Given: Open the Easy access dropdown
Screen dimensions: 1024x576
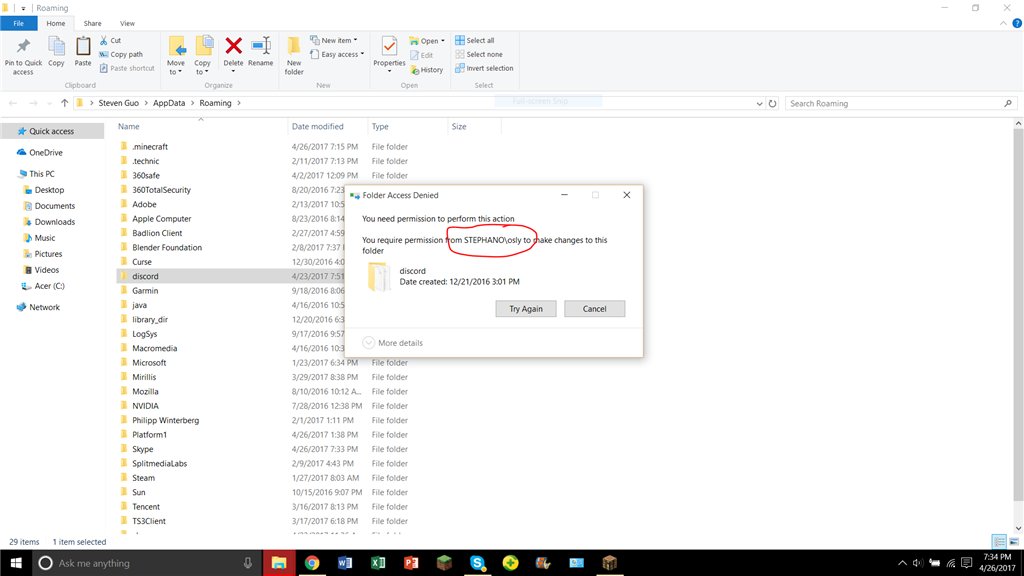Looking at the screenshot, I should (x=337, y=54).
